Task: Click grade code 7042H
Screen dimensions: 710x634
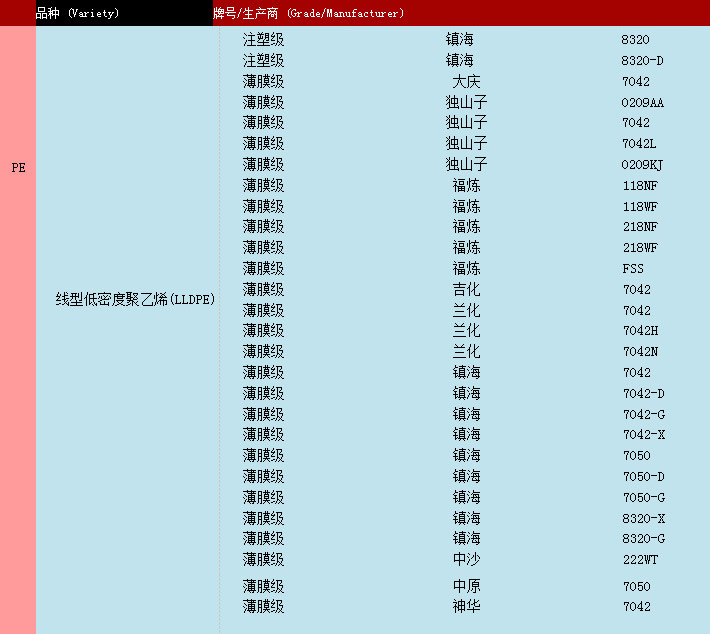Action: 640,331
